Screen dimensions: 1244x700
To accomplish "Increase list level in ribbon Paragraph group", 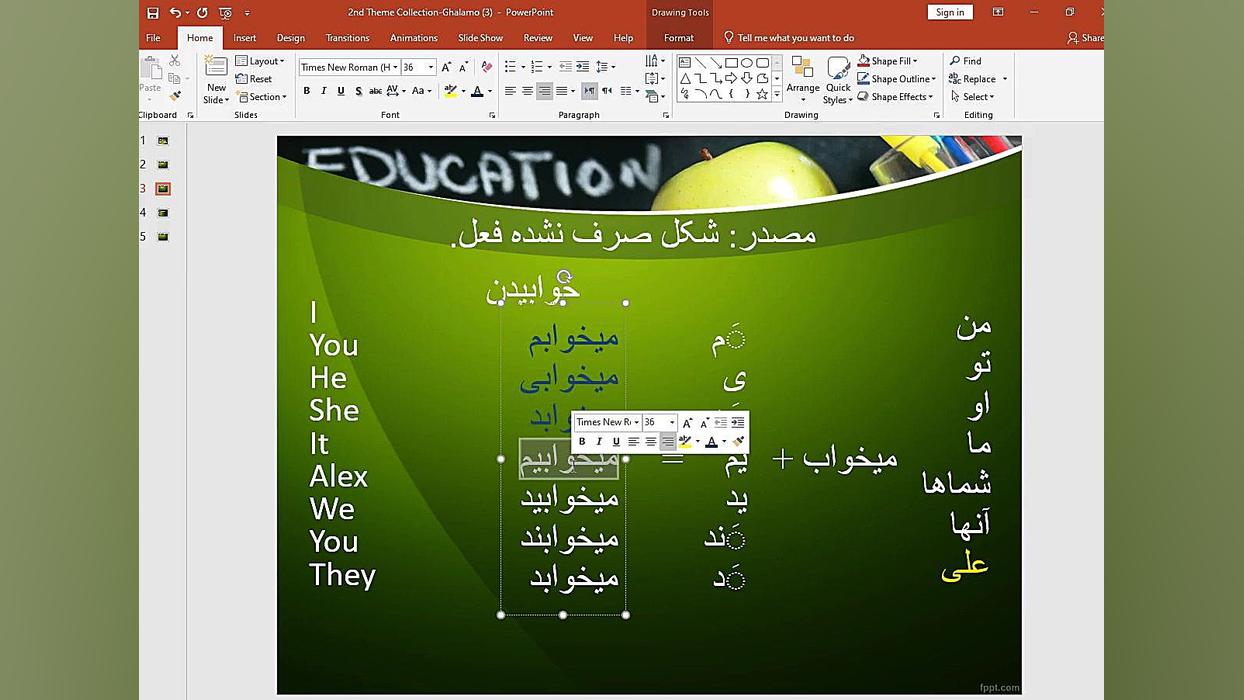I will tap(582, 67).
